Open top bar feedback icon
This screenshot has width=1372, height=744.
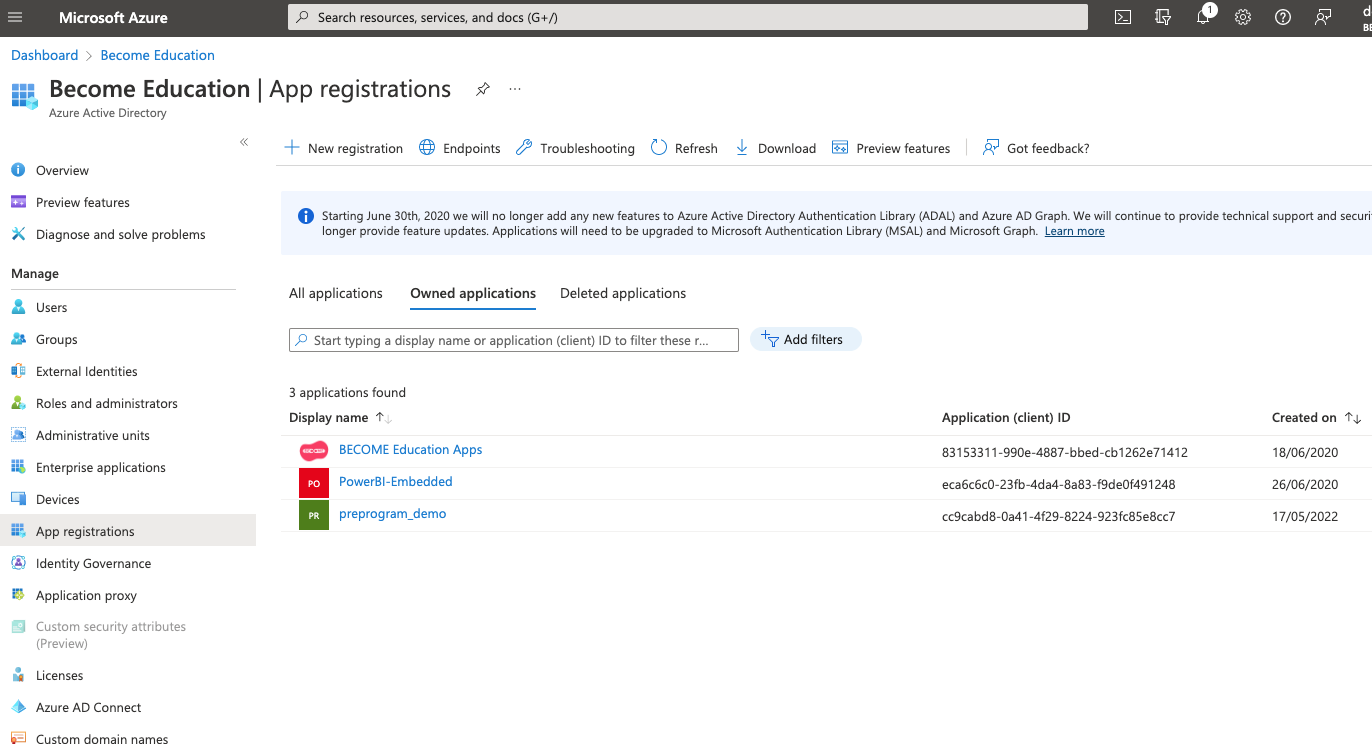pyautogui.click(x=1323, y=17)
